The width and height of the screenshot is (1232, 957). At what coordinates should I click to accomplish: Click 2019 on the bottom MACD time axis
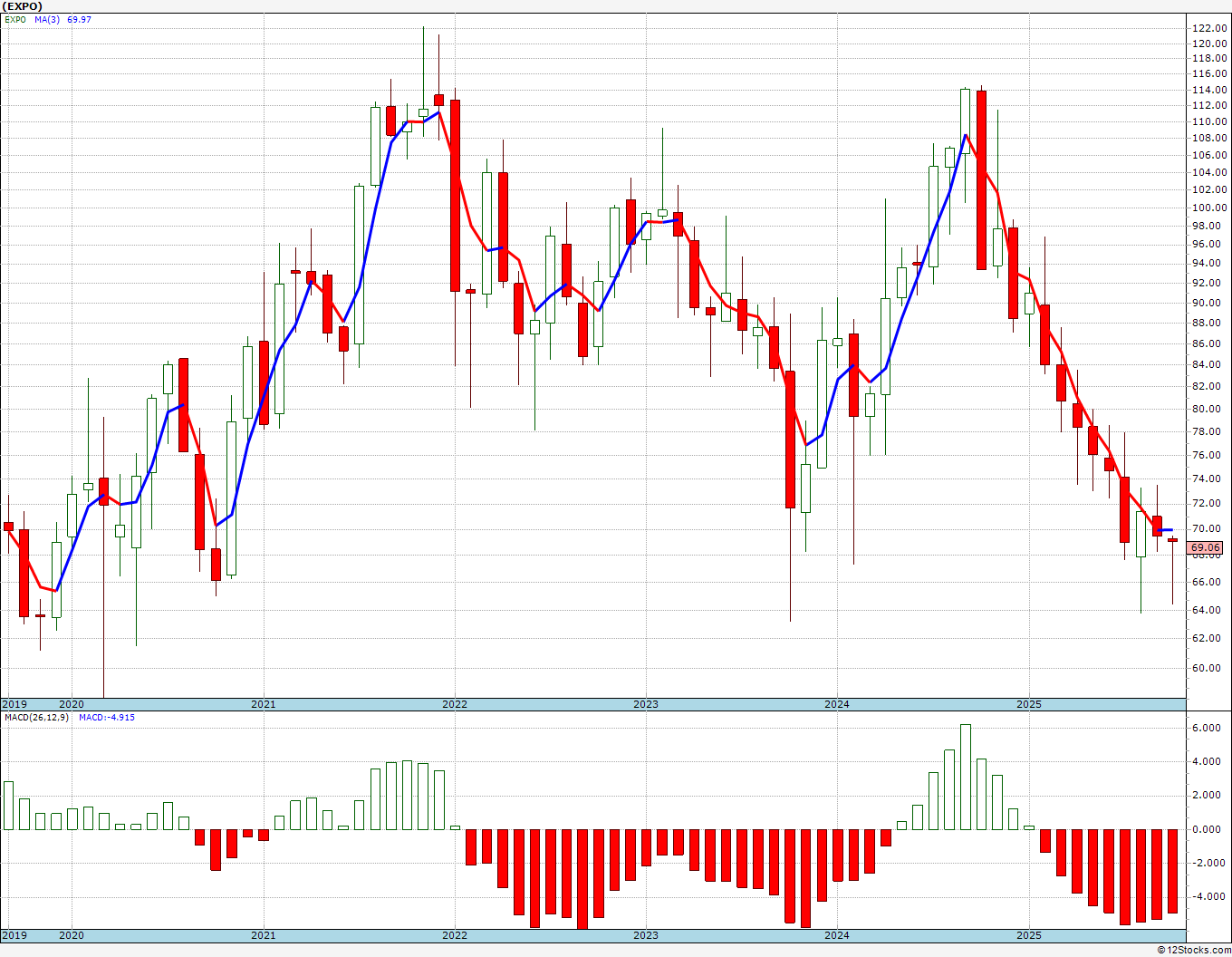pos(14,935)
